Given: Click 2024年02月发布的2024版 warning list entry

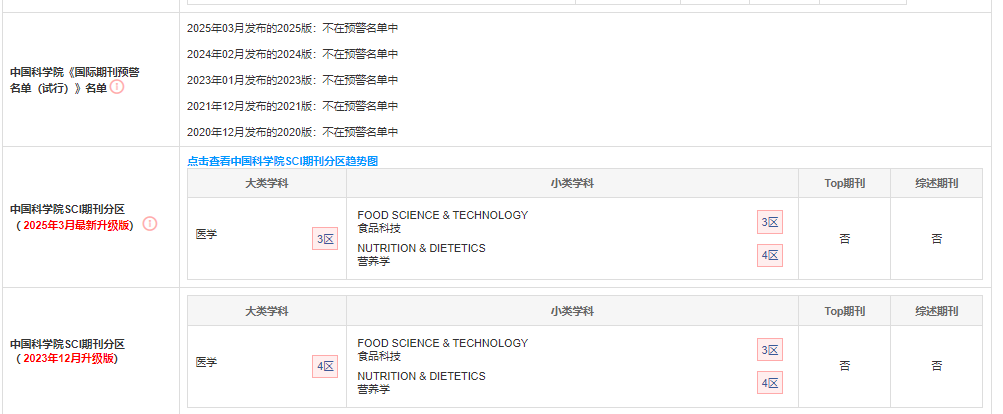Looking at the screenshot, I should (292, 54).
